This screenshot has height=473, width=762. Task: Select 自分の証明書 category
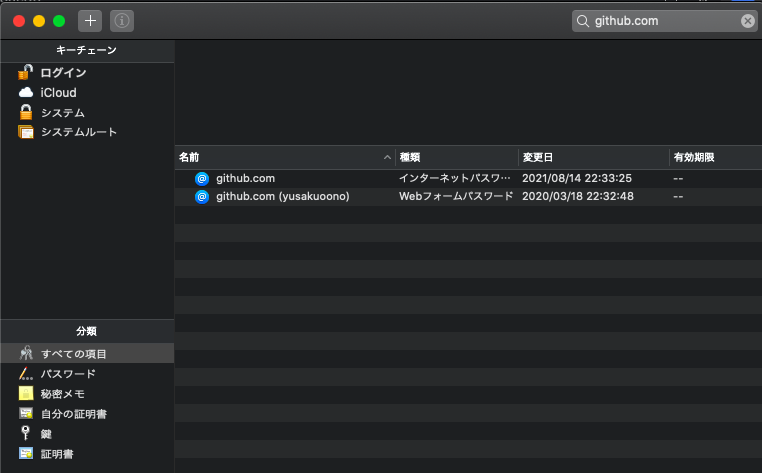coord(87,414)
